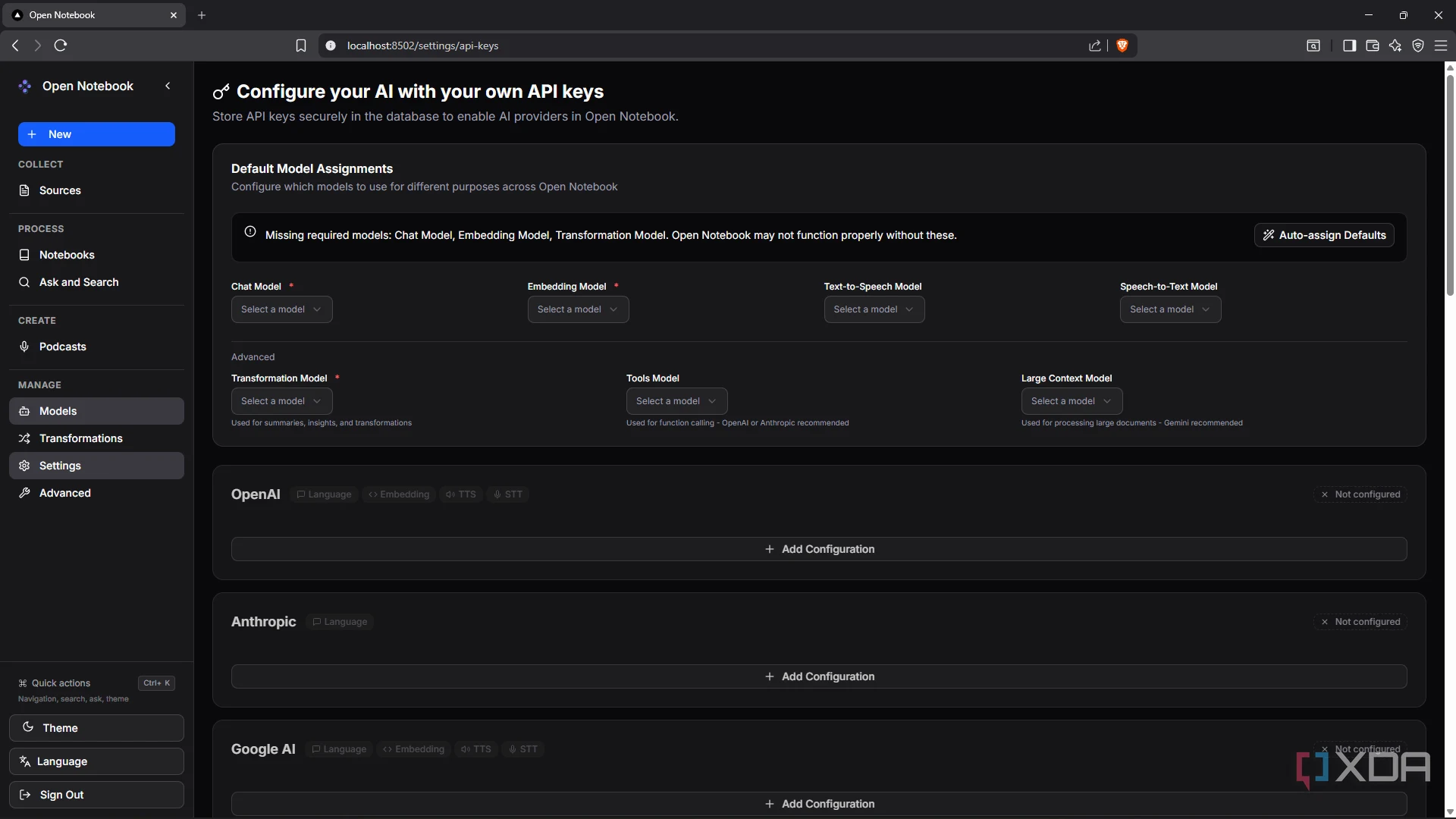1456x819 pixels.
Task: Click OpenAI Not configured status badge
Action: (x=1360, y=494)
